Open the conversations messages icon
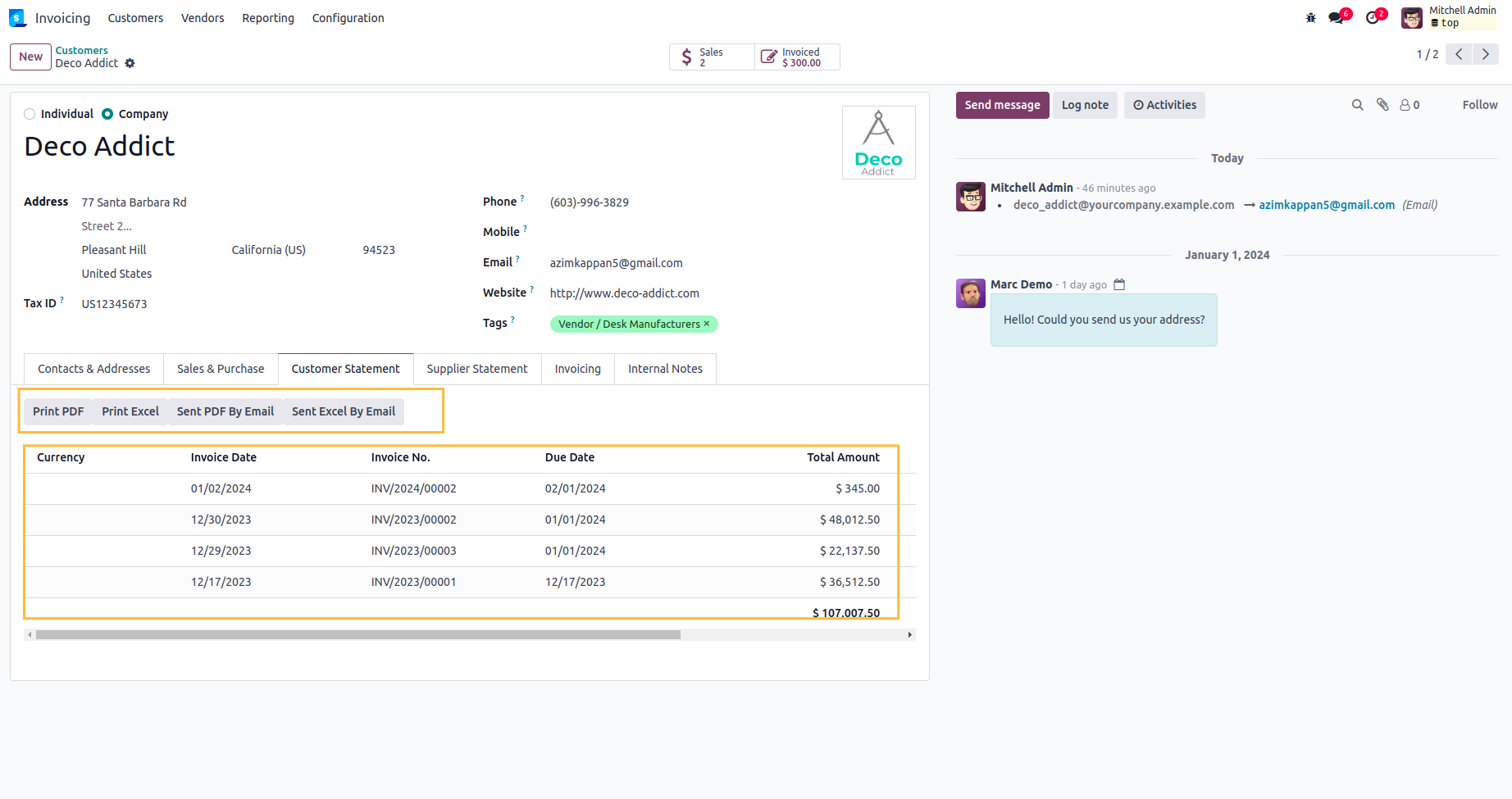1512x799 pixels. [x=1337, y=18]
